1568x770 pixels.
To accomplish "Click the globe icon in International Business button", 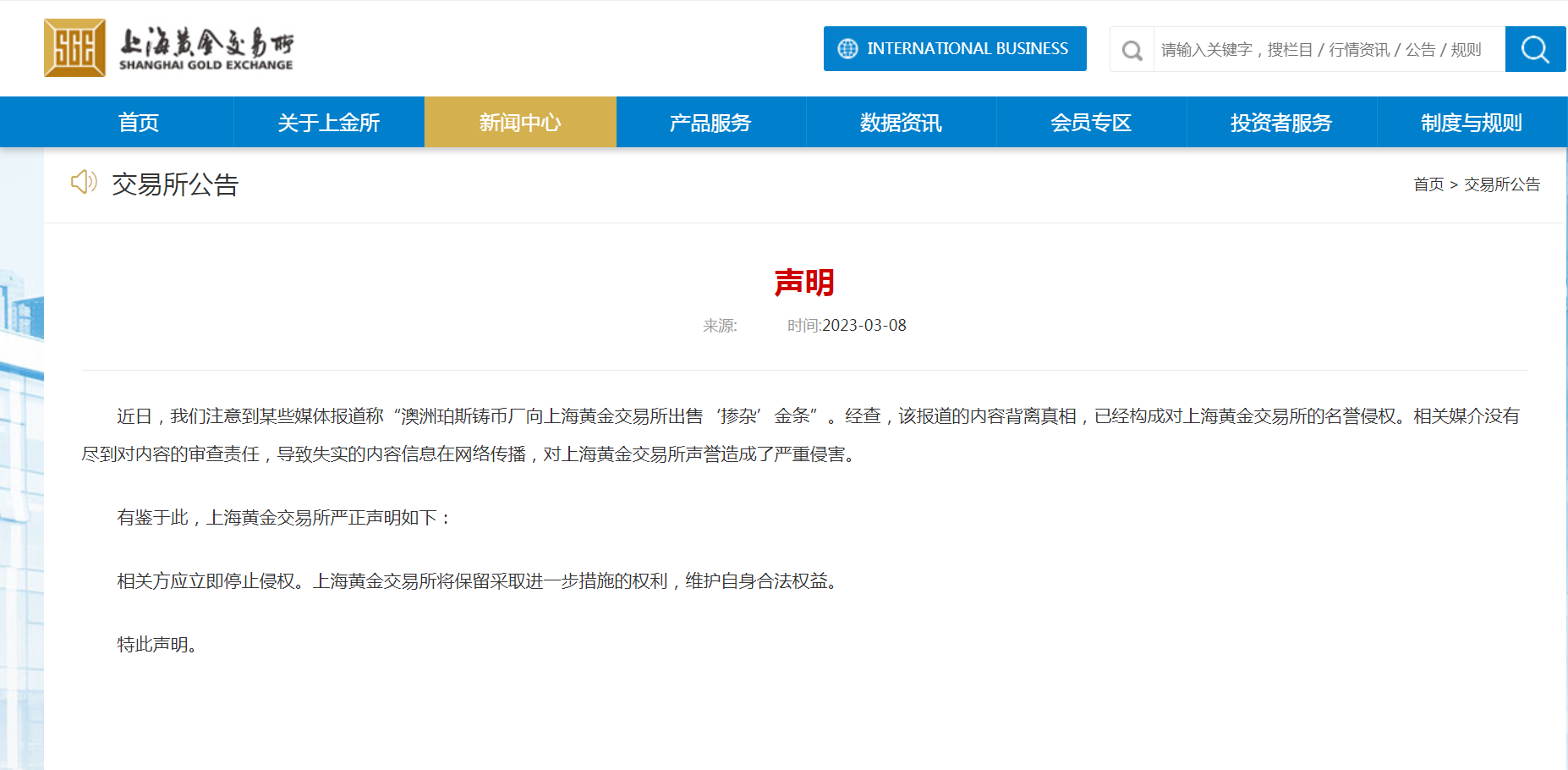I will [847, 49].
